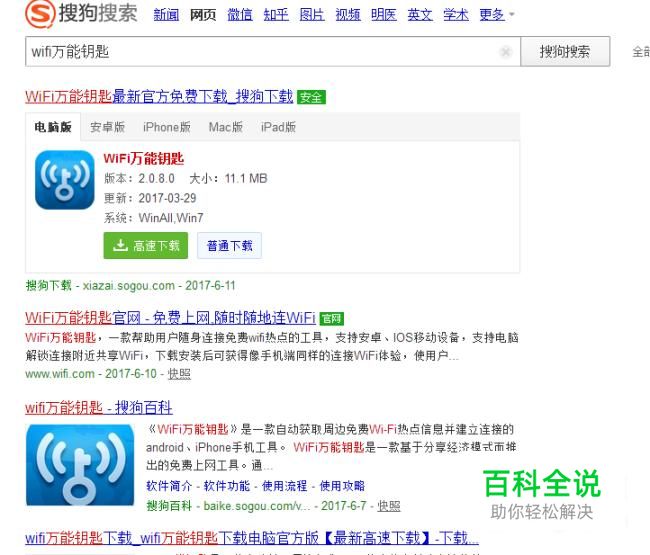The height and width of the screenshot is (555, 650).
Task: Open 使用流程 baike section link
Action: point(284,486)
